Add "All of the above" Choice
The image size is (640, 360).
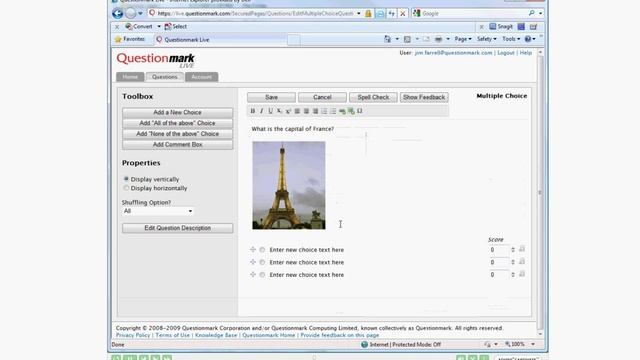[178, 123]
